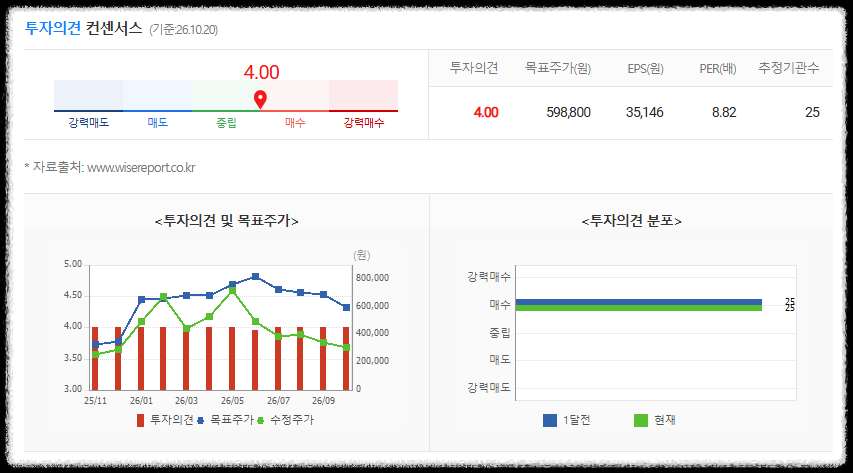Click the 투자의견 red legend swatch
853x473 pixels.
[x=140, y=420]
